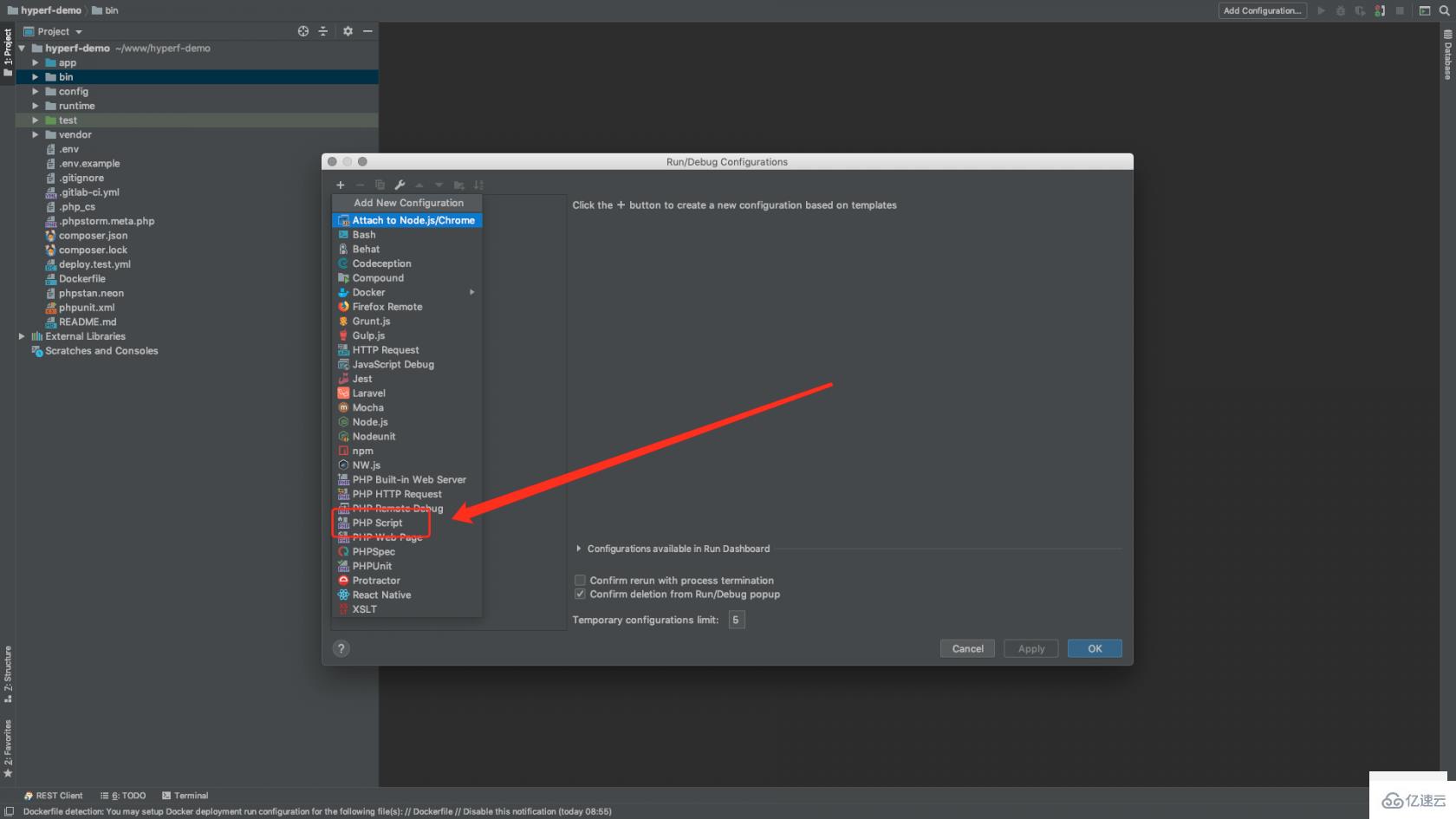Click the Search Everywhere magnifier icon
Viewport: 1456px width, 819px height.
pos(1444,10)
